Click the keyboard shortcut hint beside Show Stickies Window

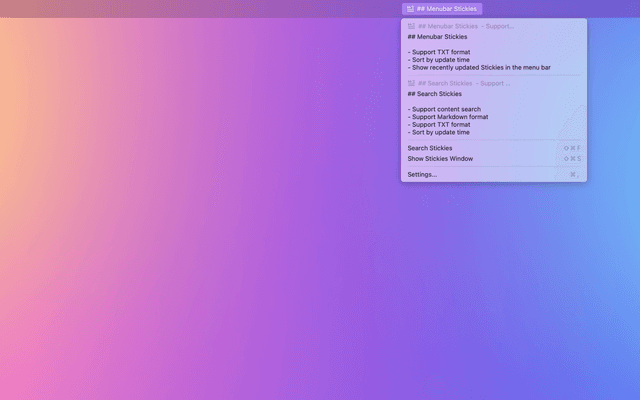571,159
